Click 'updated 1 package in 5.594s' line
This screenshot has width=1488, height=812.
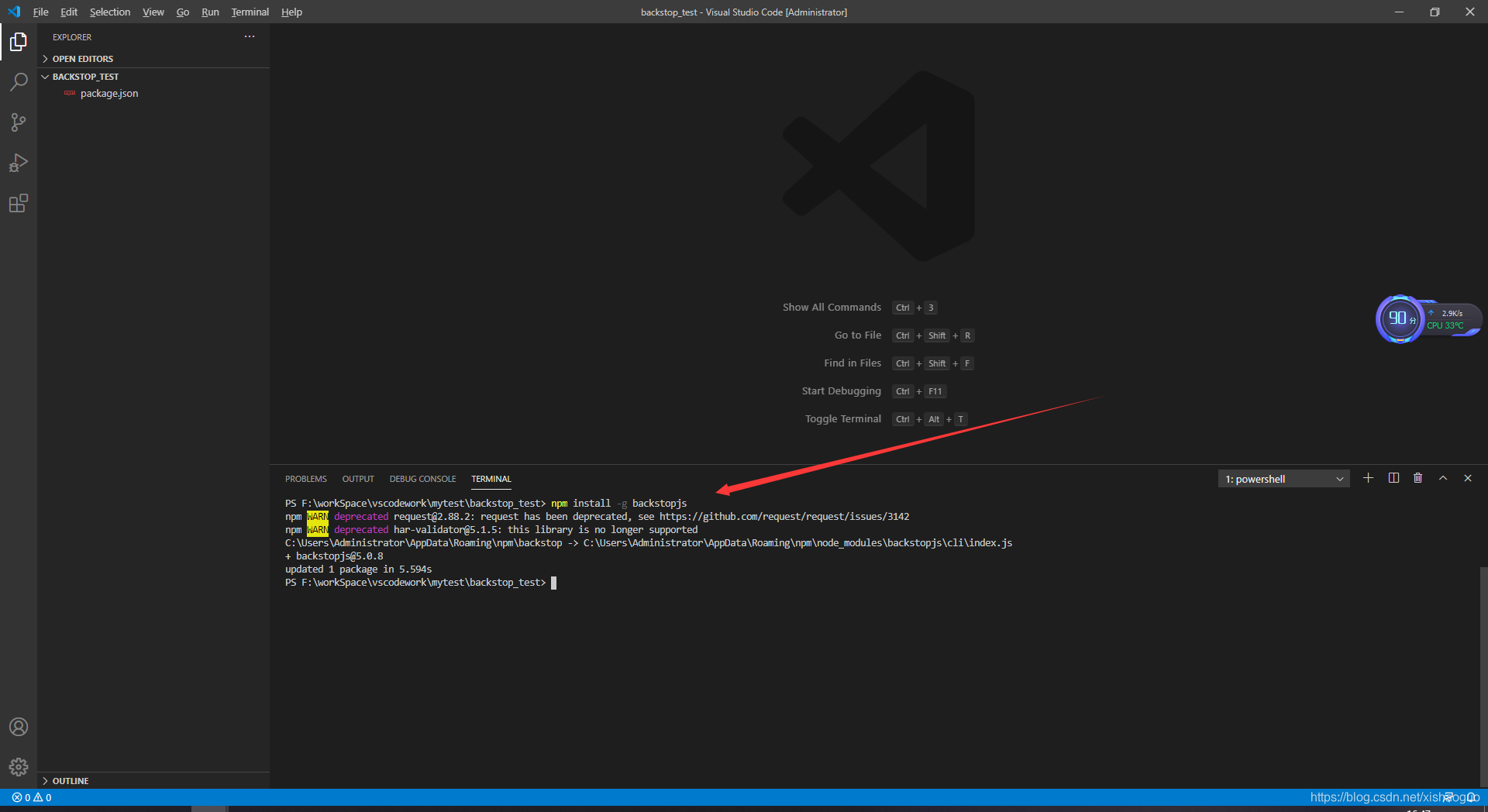point(358,569)
